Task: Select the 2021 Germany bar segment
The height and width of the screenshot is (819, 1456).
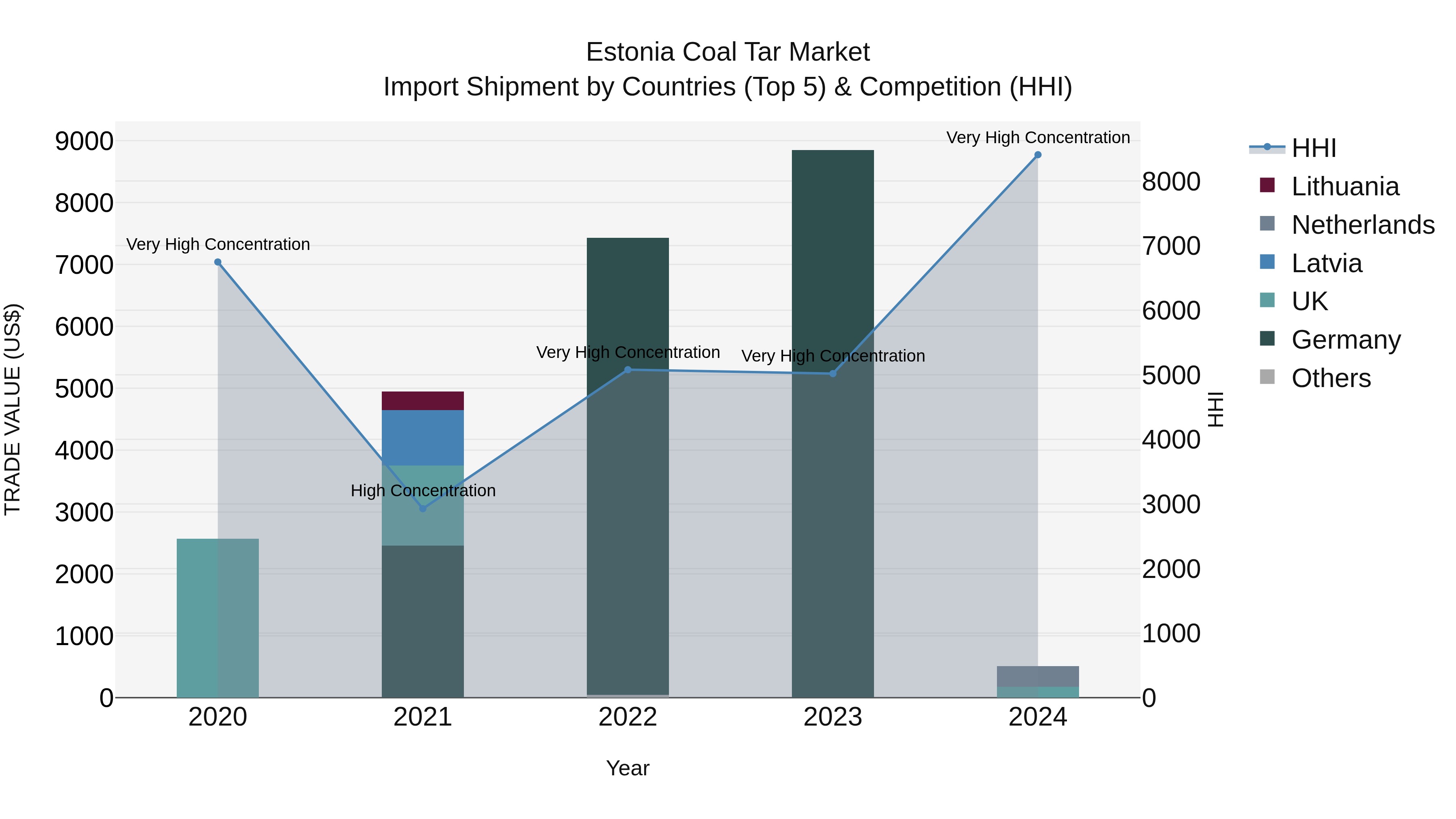Action: 423,621
